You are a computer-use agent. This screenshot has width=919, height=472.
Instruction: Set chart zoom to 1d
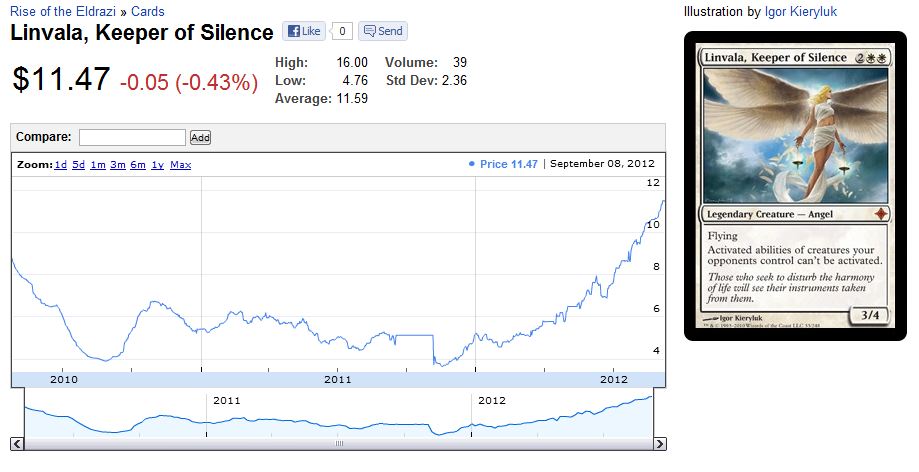(x=61, y=164)
